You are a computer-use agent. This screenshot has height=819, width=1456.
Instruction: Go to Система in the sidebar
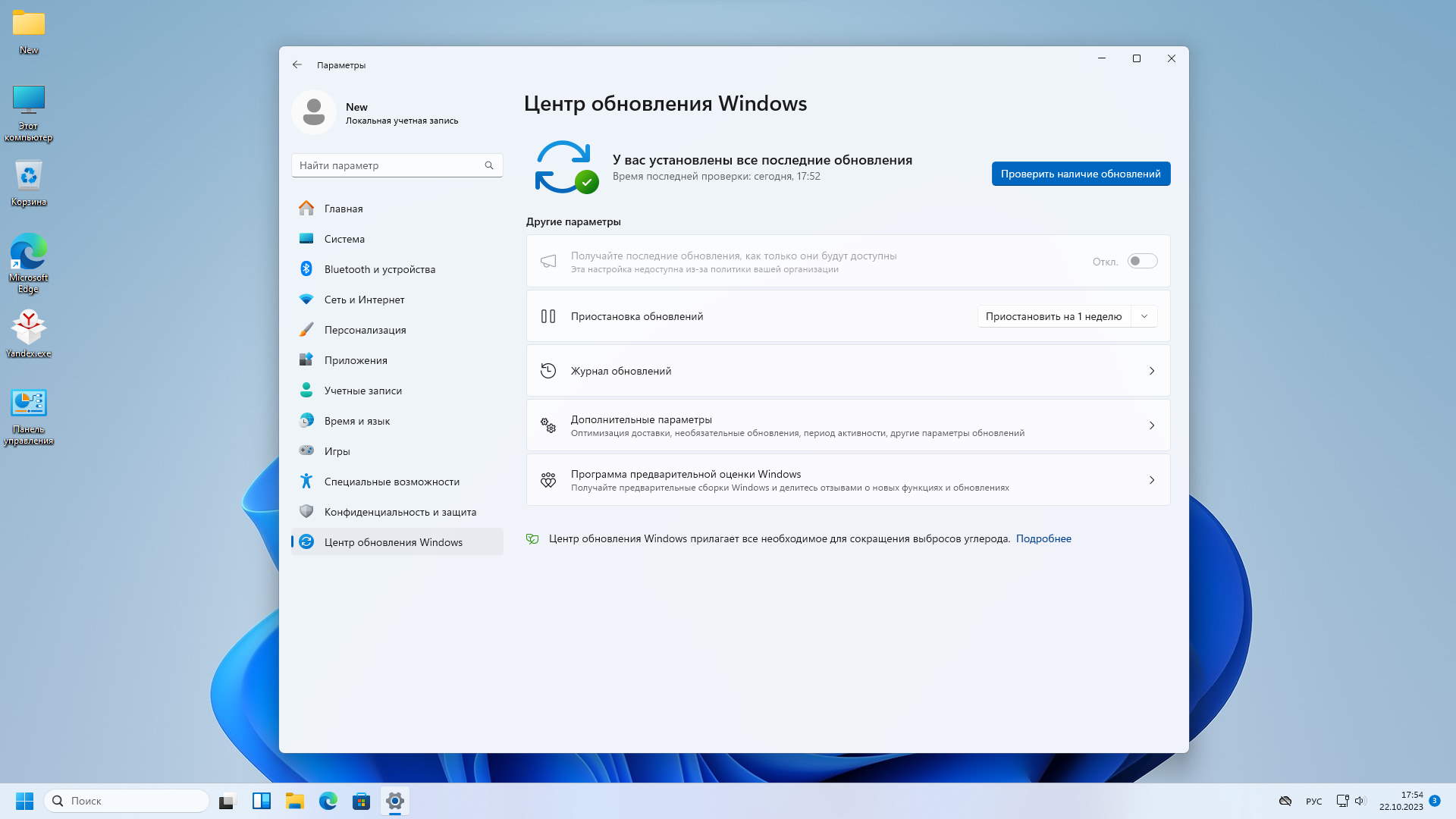click(x=344, y=239)
